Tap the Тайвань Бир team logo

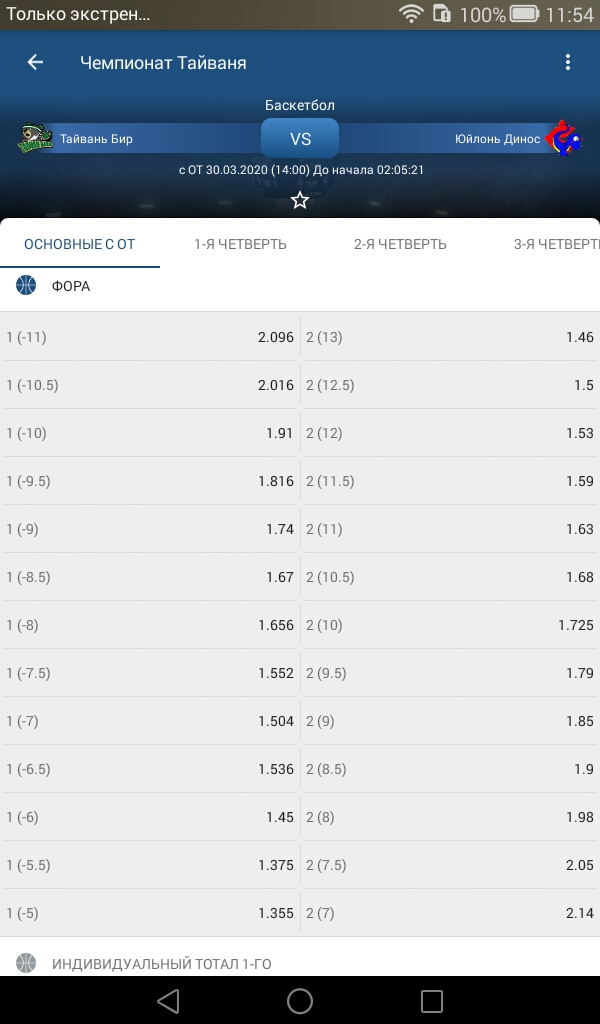point(35,138)
